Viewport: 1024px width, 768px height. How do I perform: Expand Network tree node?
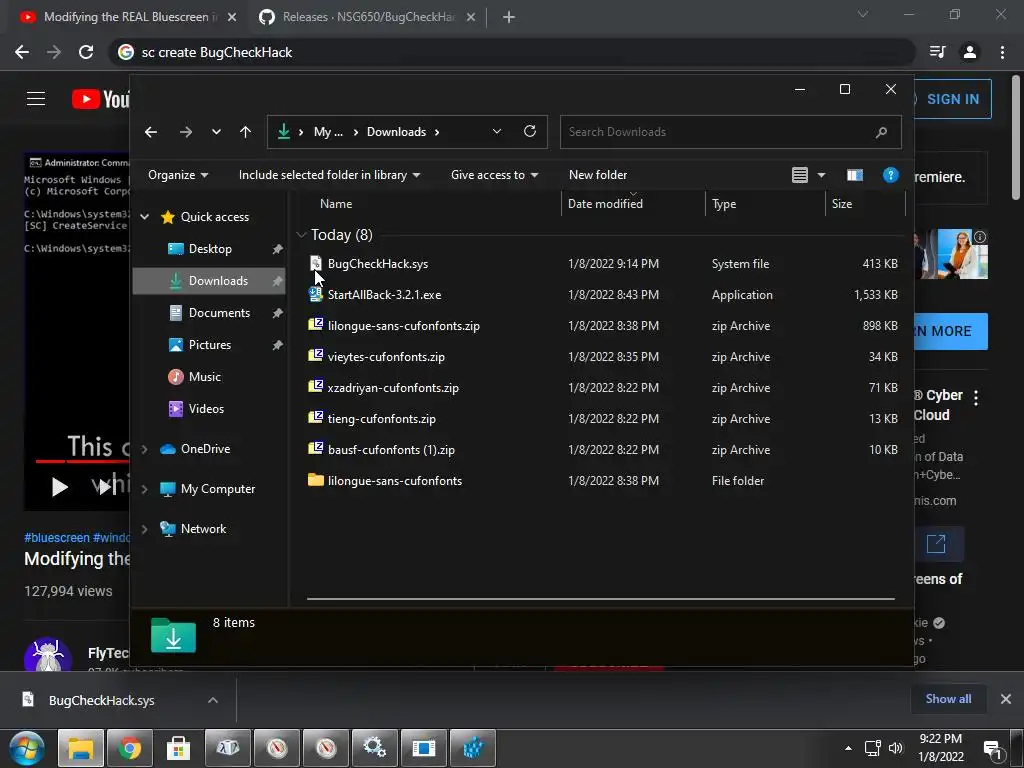(144, 529)
